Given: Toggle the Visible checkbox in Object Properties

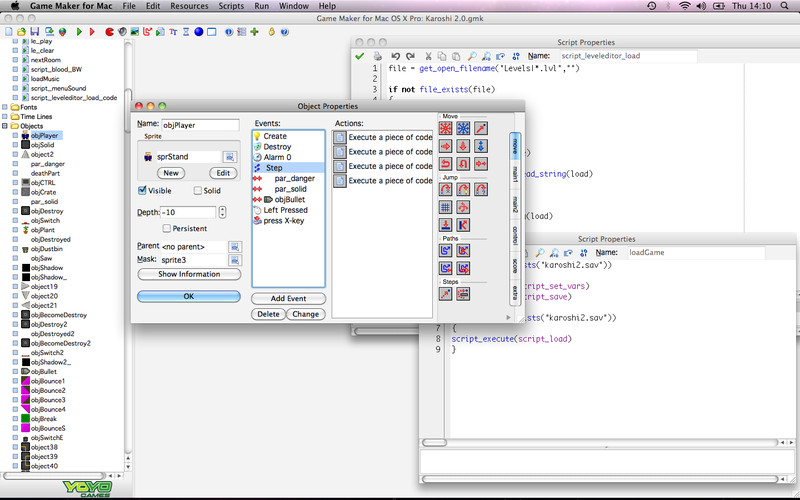Looking at the screenshot, I should [142, 190].
